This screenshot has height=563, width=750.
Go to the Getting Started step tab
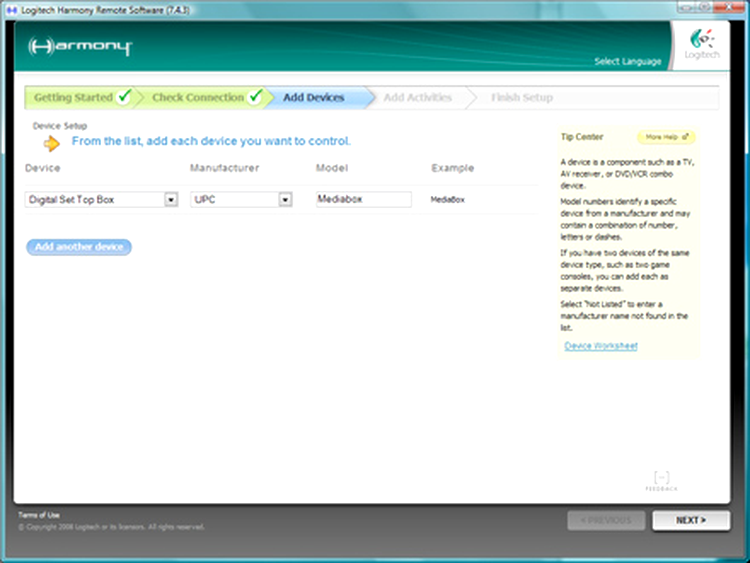73,98
